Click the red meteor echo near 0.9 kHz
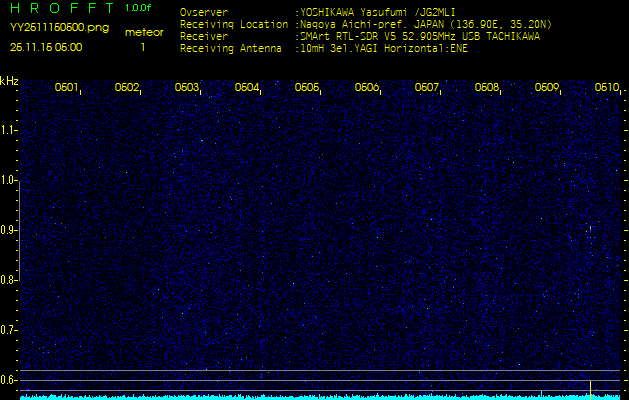Image resolution: width=629 pixels, height=400 pixels. pos(590,229)
